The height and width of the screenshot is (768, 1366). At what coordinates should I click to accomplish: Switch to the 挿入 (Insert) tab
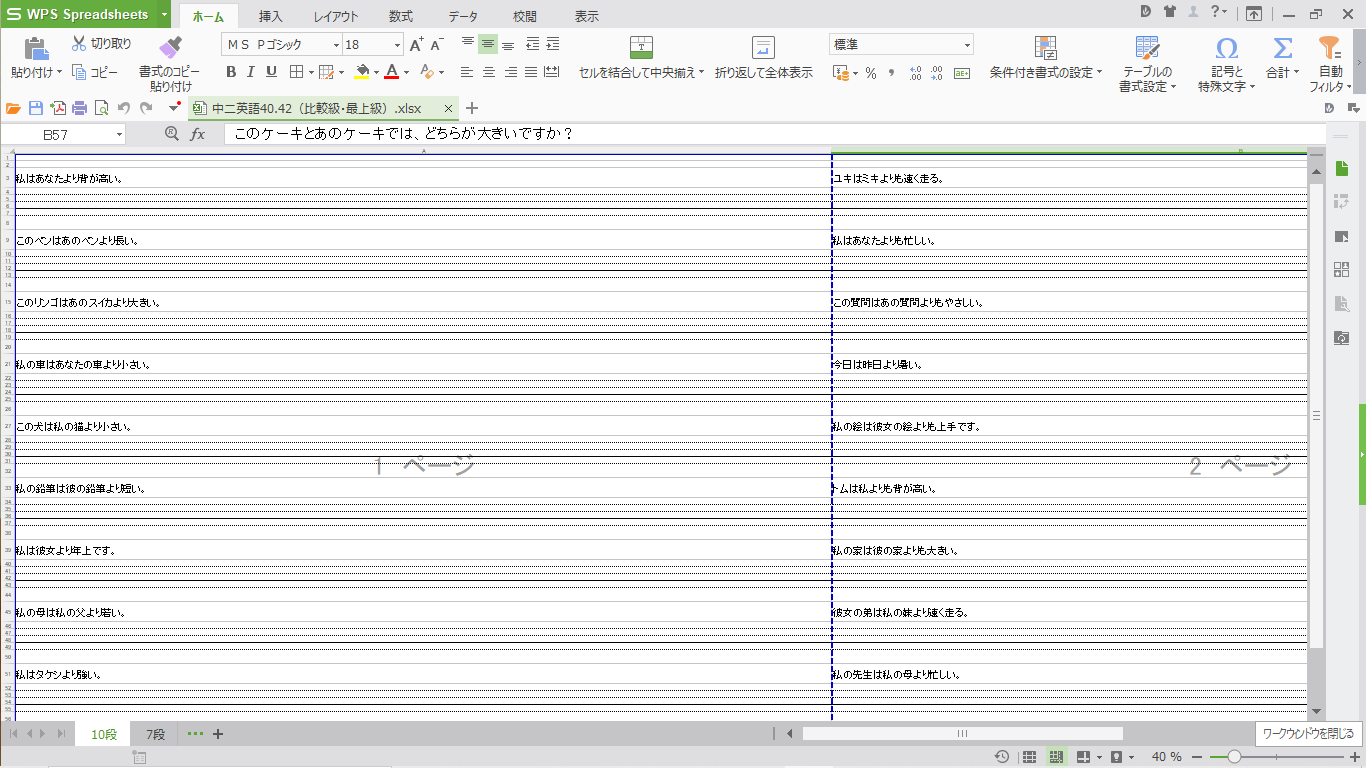click(270, 16)
